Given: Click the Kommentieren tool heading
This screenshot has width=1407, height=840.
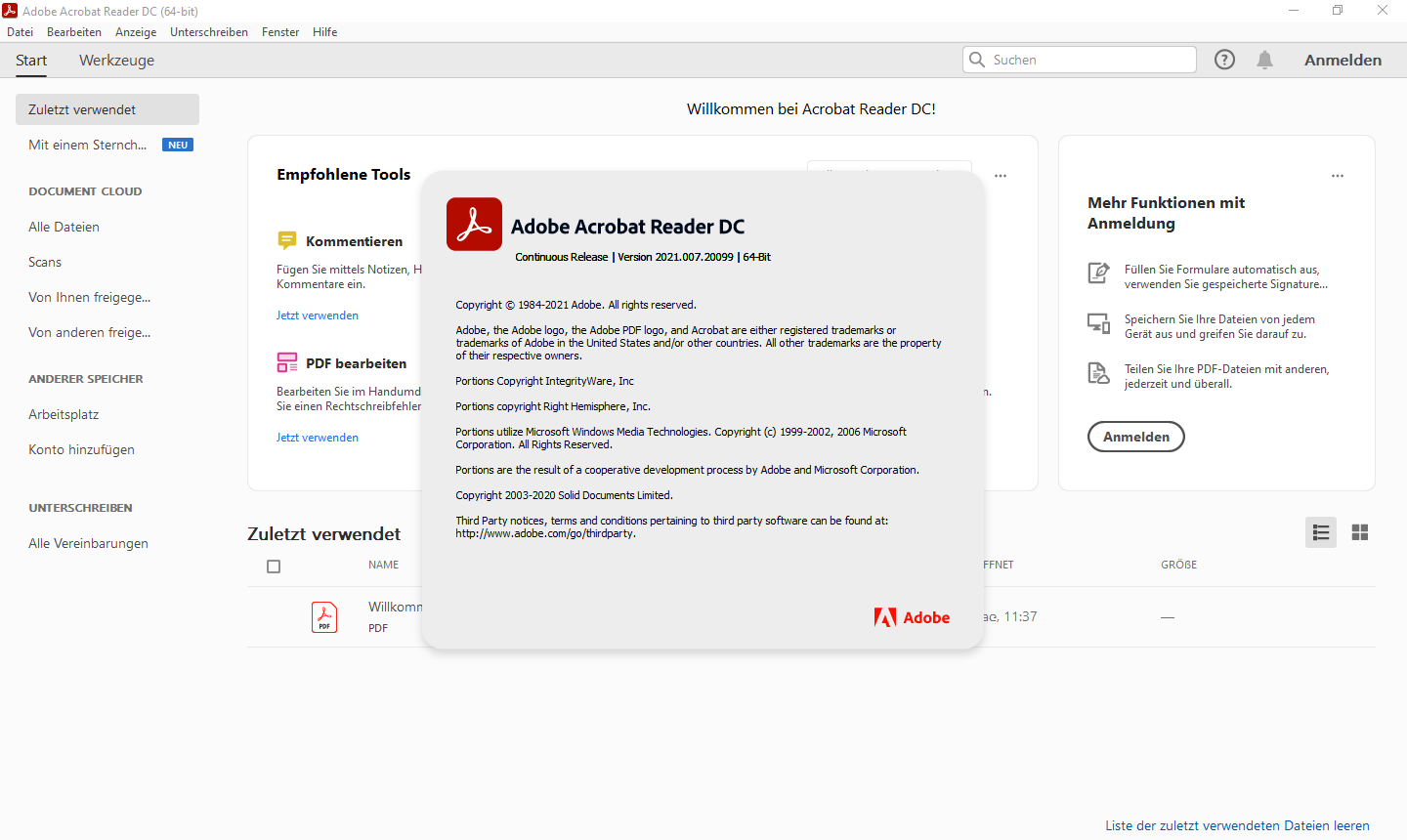Looking at the screenshot, I should (x=354, y=241).
